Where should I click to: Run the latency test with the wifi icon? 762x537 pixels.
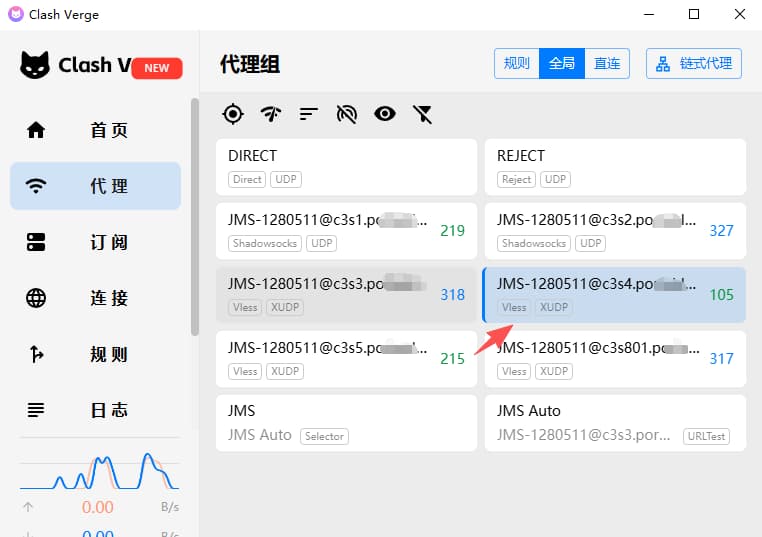point(271,114)
